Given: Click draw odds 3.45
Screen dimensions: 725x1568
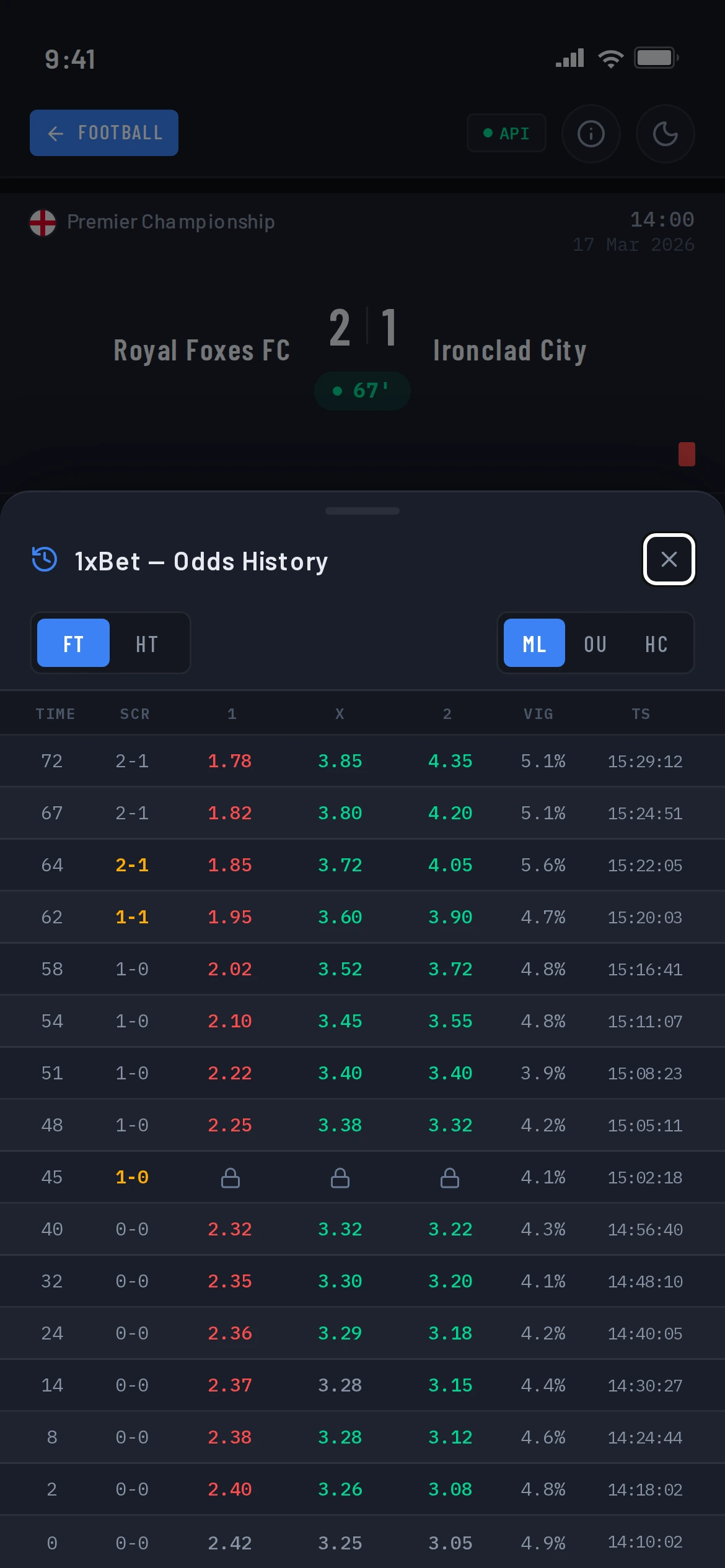Looking at the screenshot, I should coord(340,1021).
